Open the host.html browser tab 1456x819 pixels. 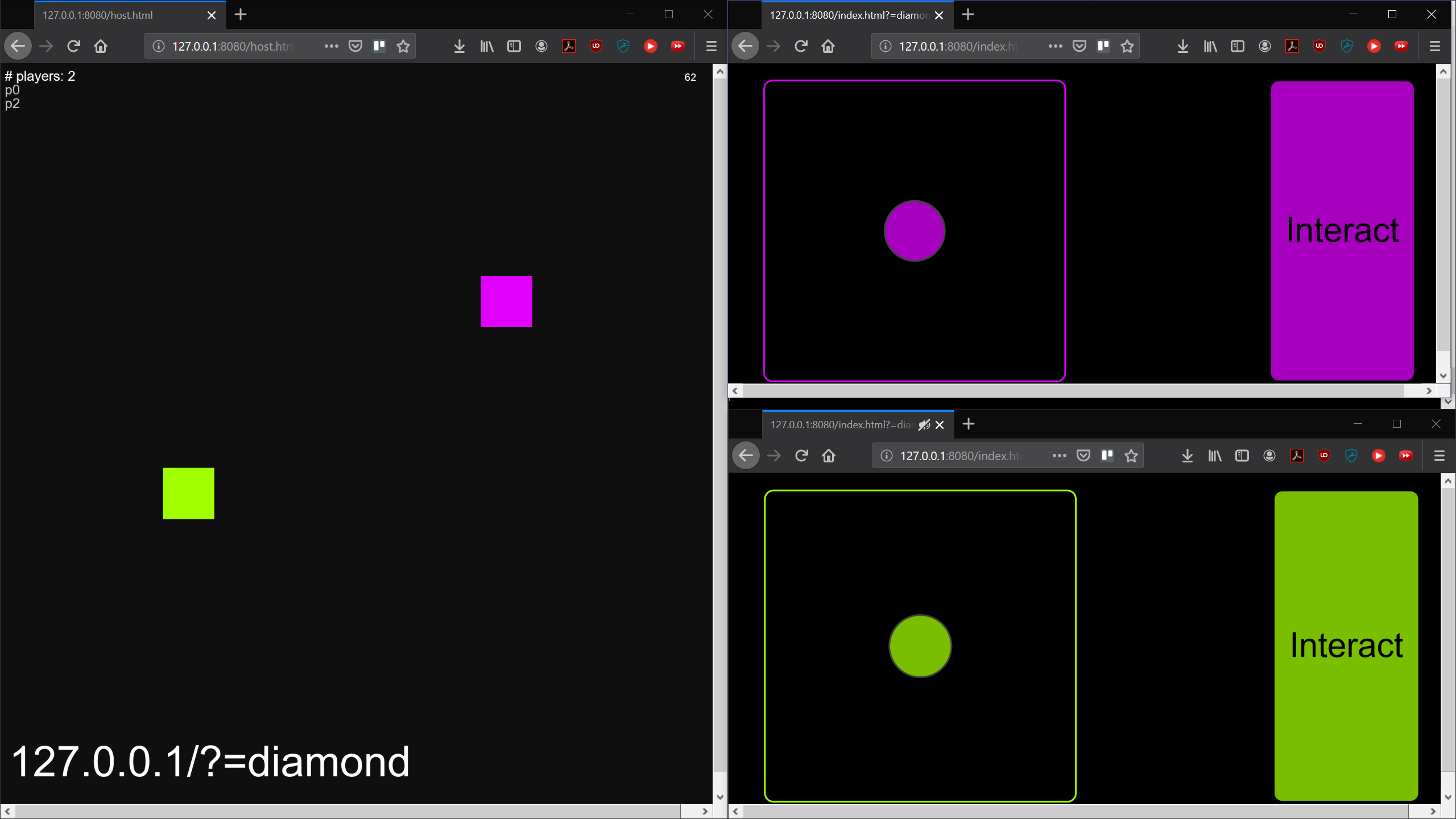point(120,15)
